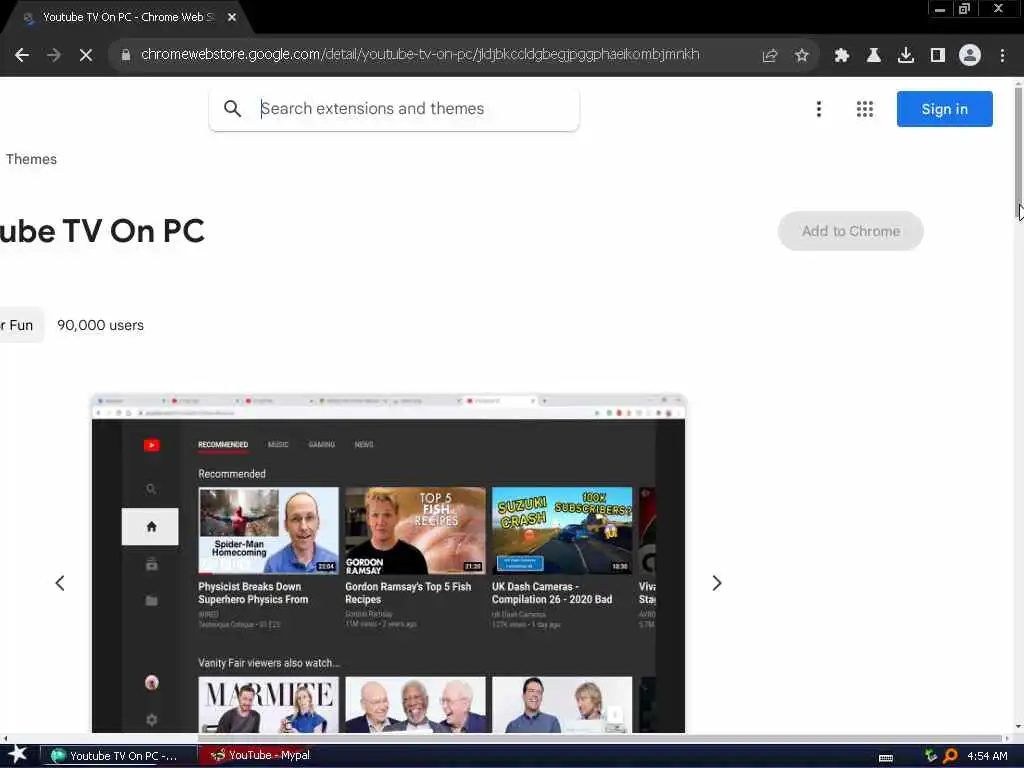Click the Fun category chip

pos(22,325)
